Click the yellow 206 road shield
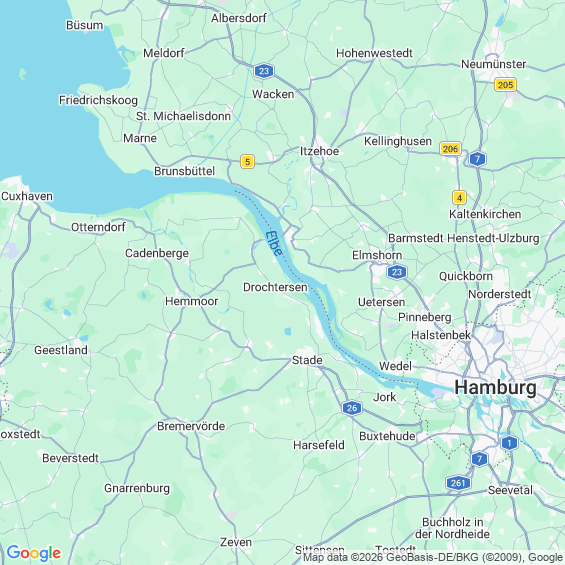This screenshot has width=565, height=565. tap(450, 148)
